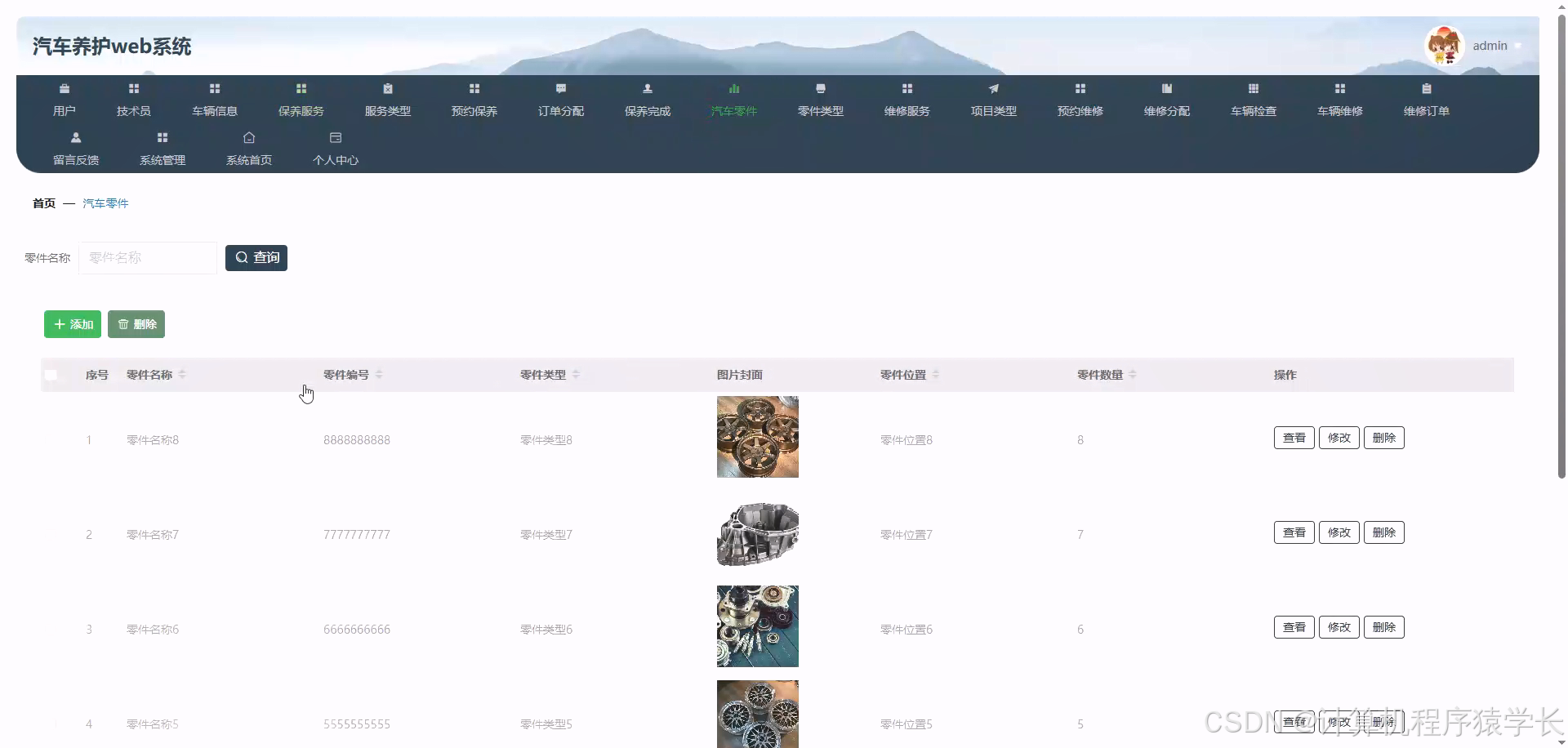This screenshot has width=1568, height=748.
Task: Expand the admin user dropdown arrow
Action: tap(1517, 47)
